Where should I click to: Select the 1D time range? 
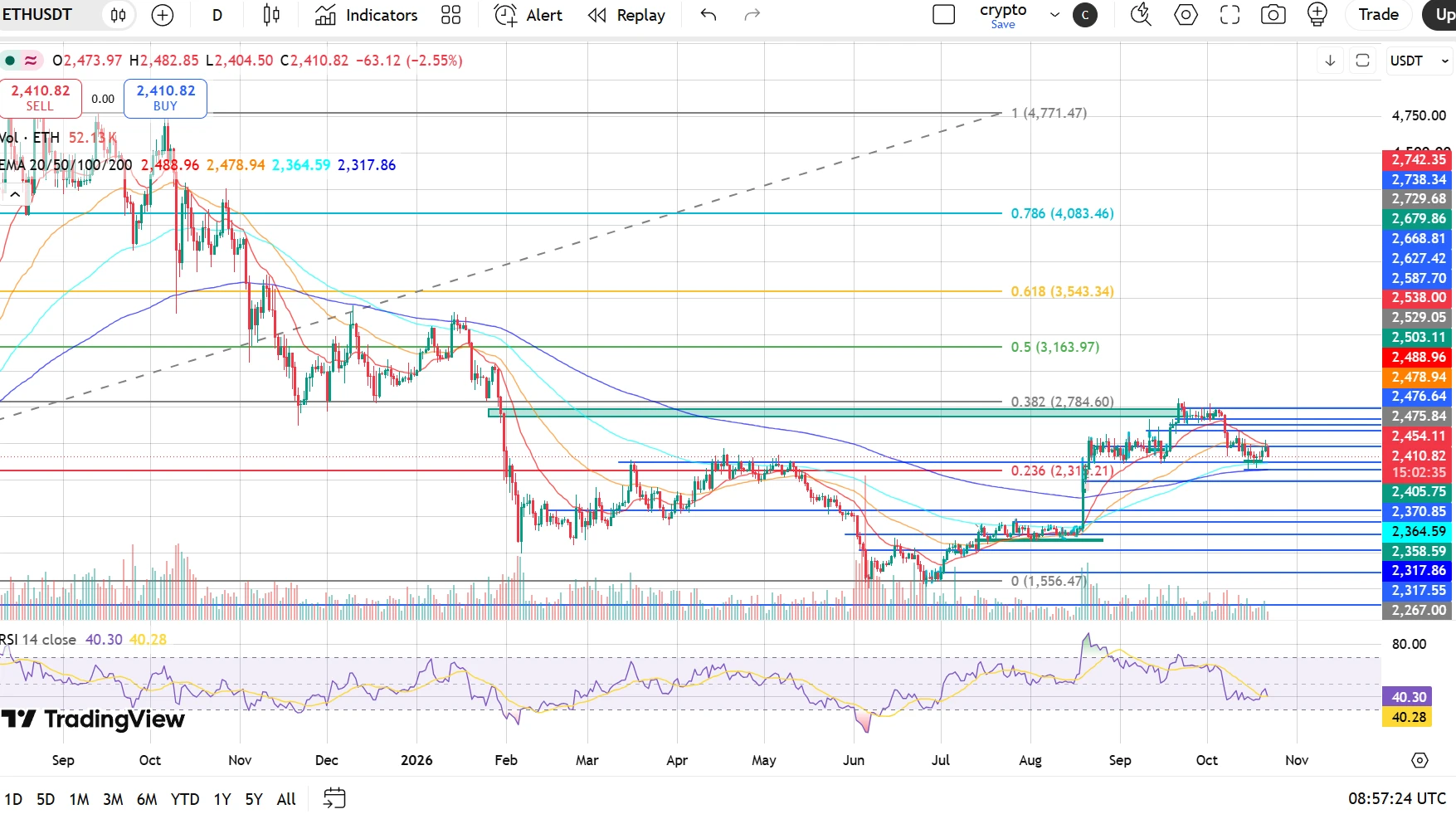[13, 799]
